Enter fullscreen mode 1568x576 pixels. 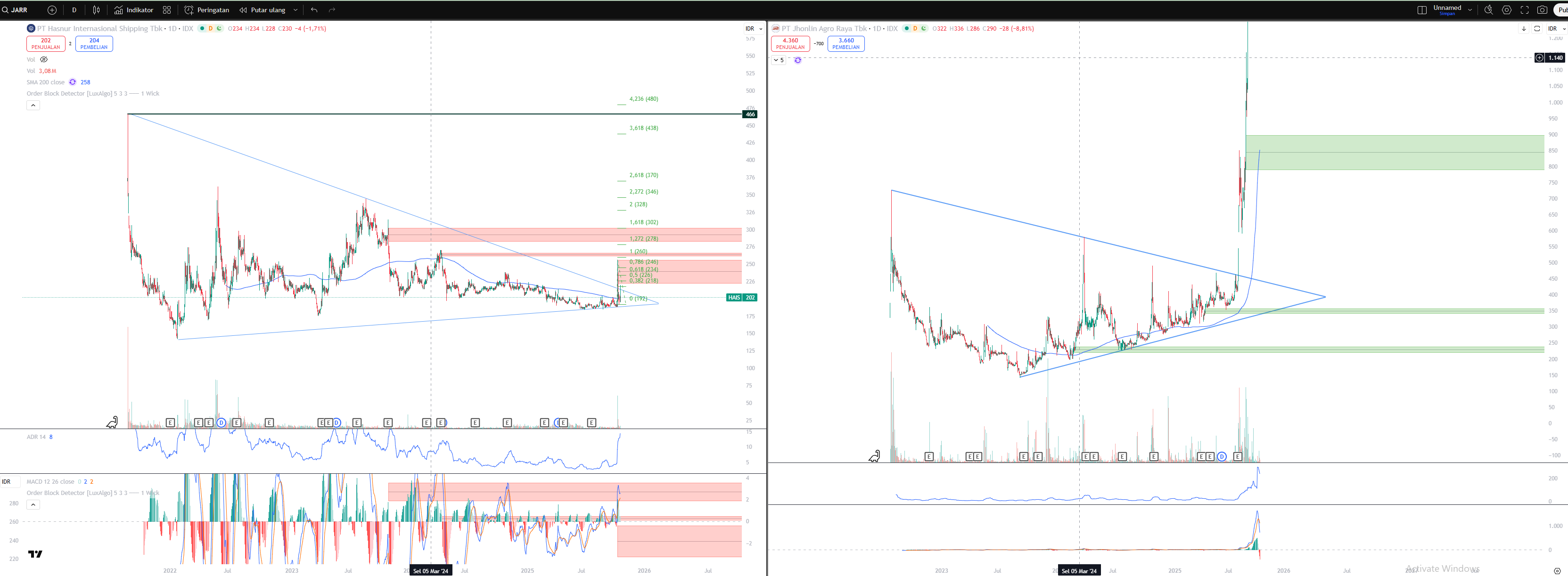click(1524, 10)
